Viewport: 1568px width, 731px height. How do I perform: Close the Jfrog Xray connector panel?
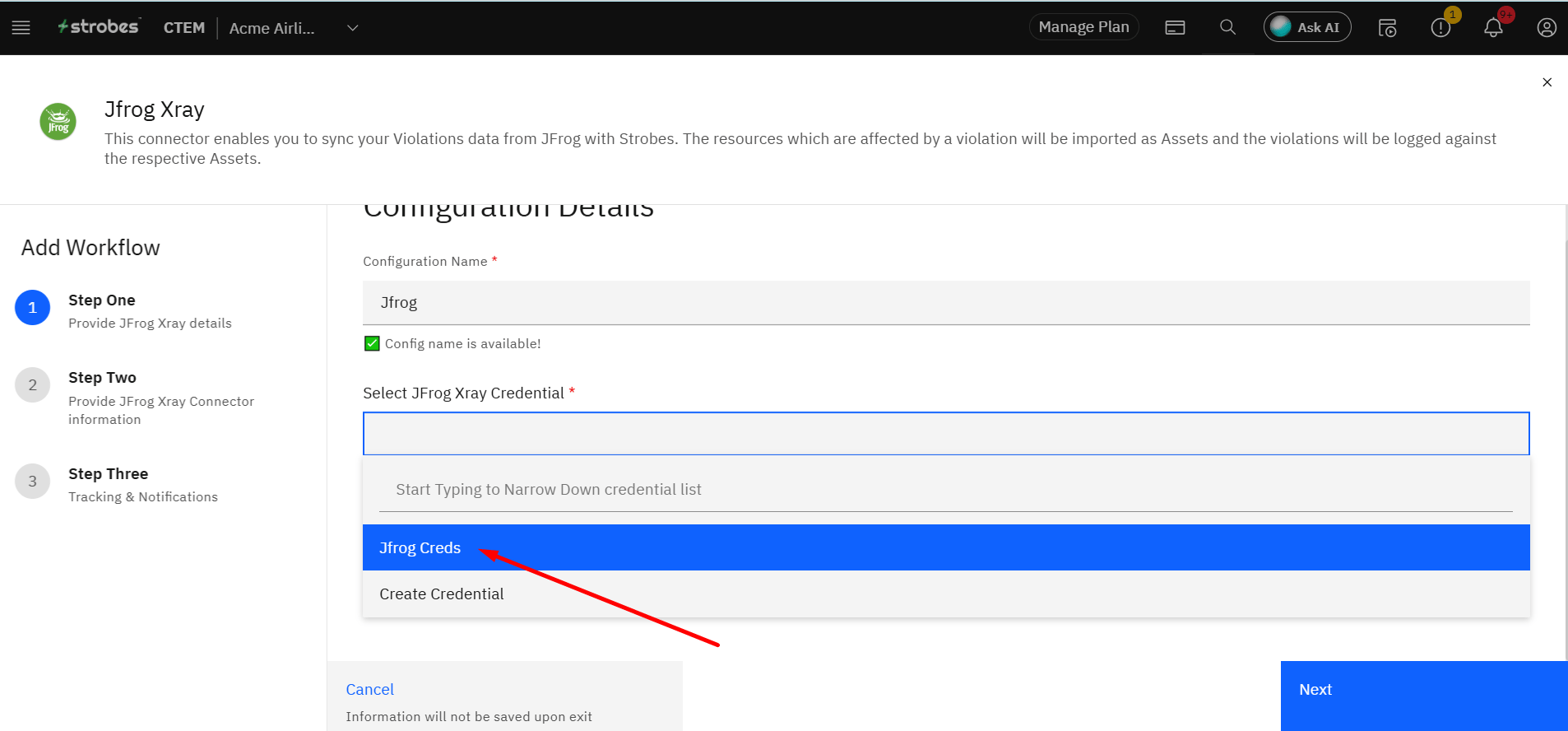(x=1547, y=82)
